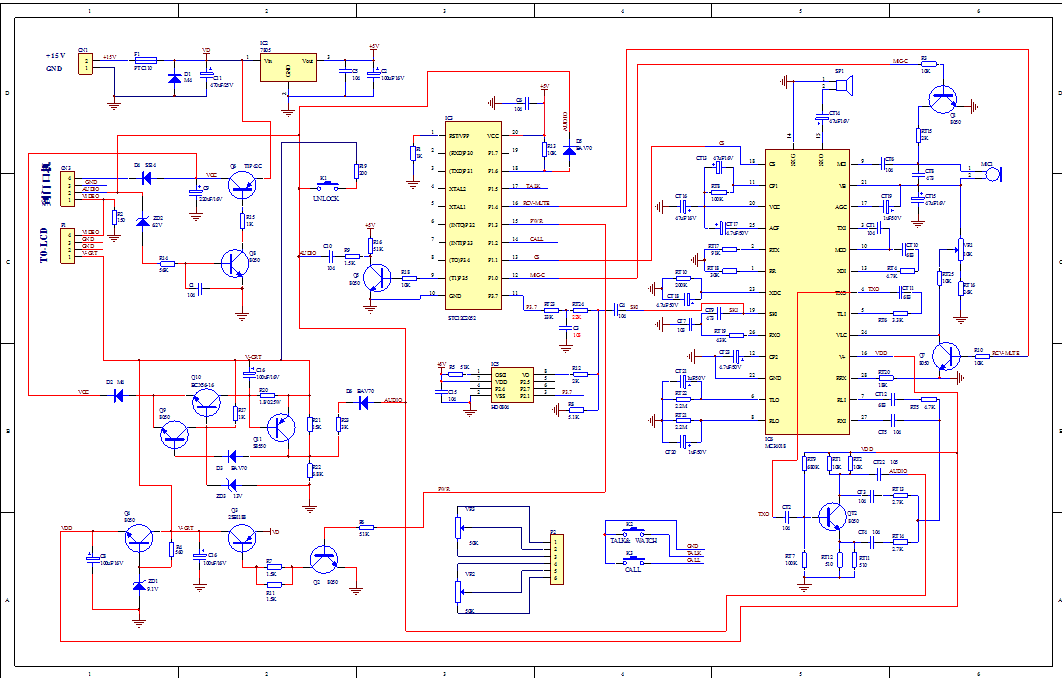Viewport: 1062px width, 678px height.
Task: Click the Q11 S8550 transistor
Action: [281, 427]
